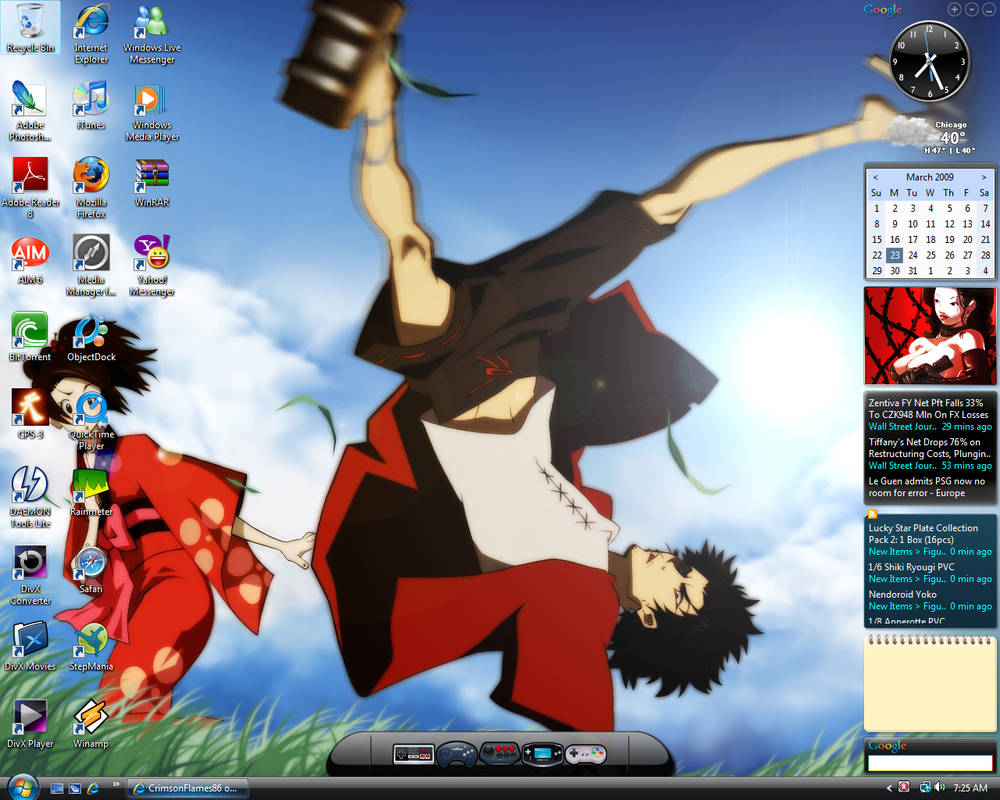Launch Safari from the desktop
This screenshot has width=1000, height=800.
[x=91, y=570]
